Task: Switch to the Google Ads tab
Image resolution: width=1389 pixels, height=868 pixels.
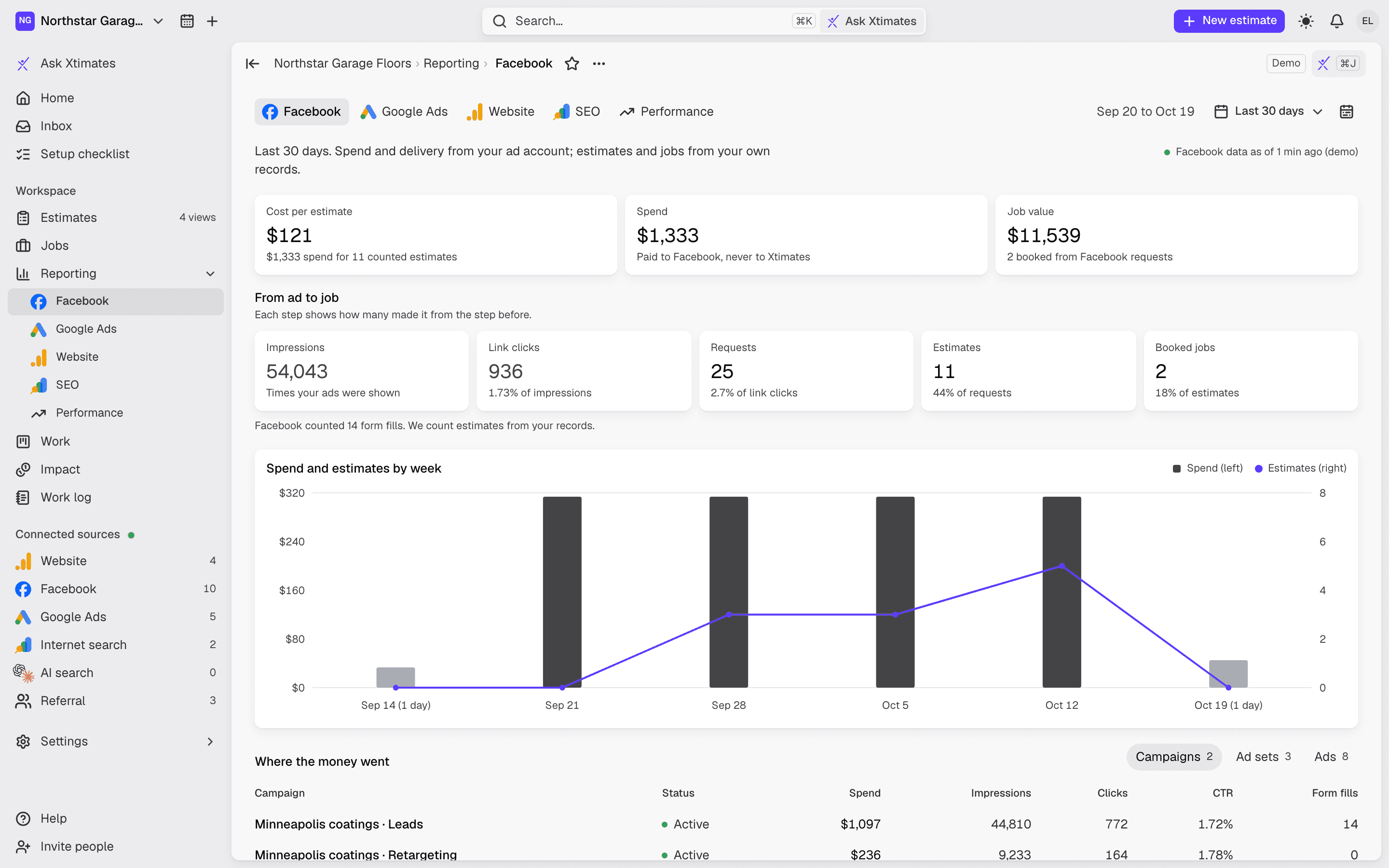Action: pyautogui.click(x=404, y=112)
